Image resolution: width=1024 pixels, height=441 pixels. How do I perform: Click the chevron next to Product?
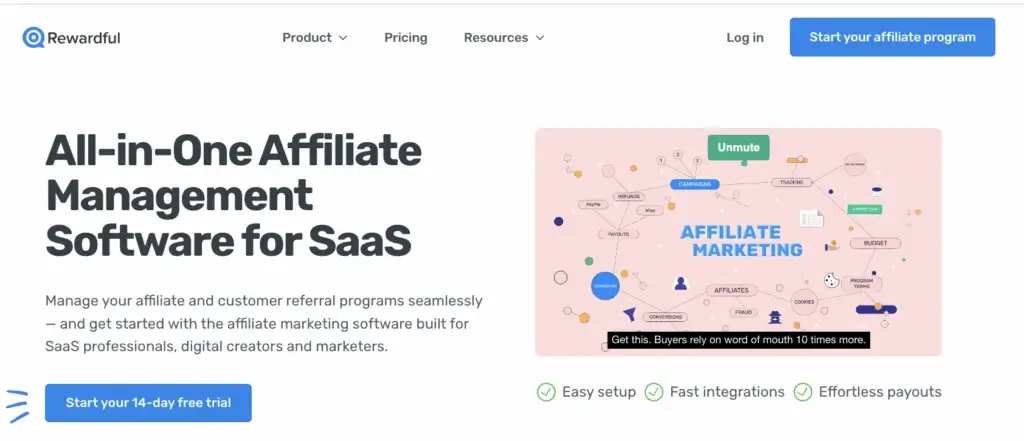tap(343, 39)
